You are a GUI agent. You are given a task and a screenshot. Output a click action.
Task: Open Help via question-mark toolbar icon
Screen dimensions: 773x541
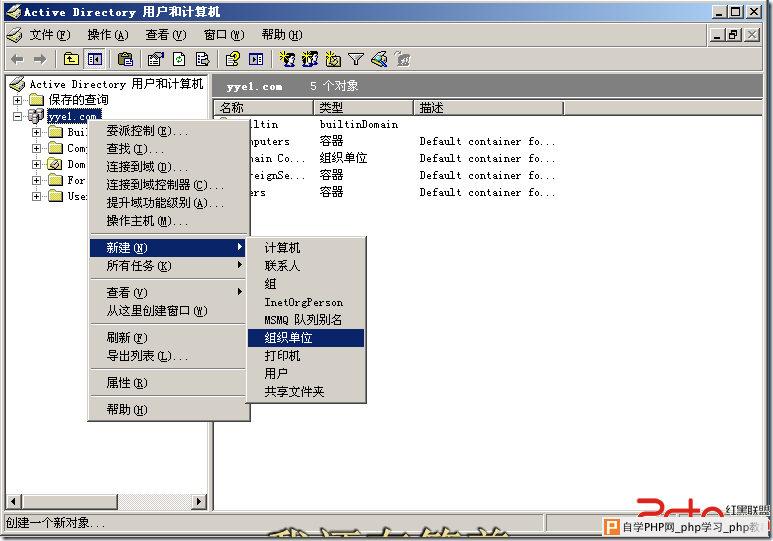click(x=233, y=60)
